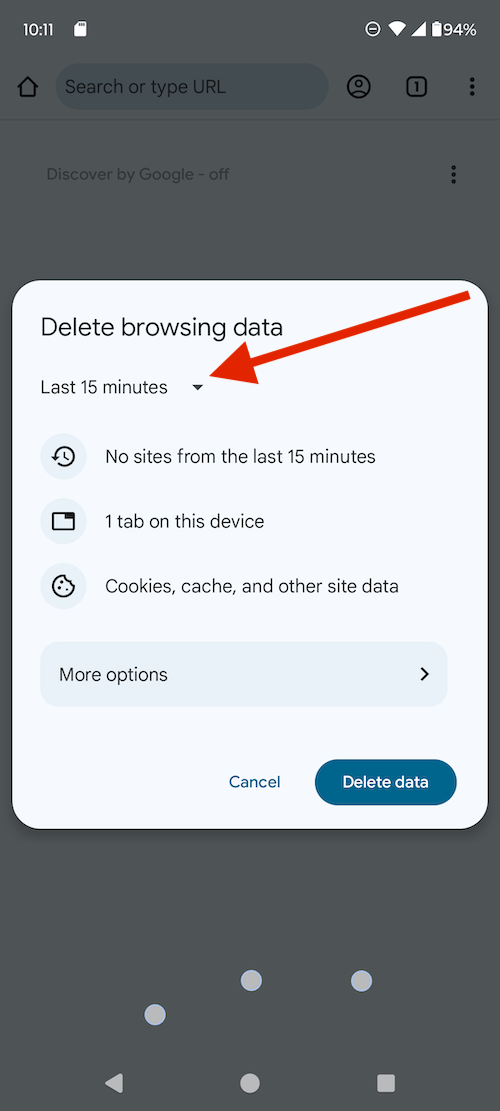Screen dimensions: 500x1111
Task: Tap the Android recent apps square
Action: [x=386, y=1083]
